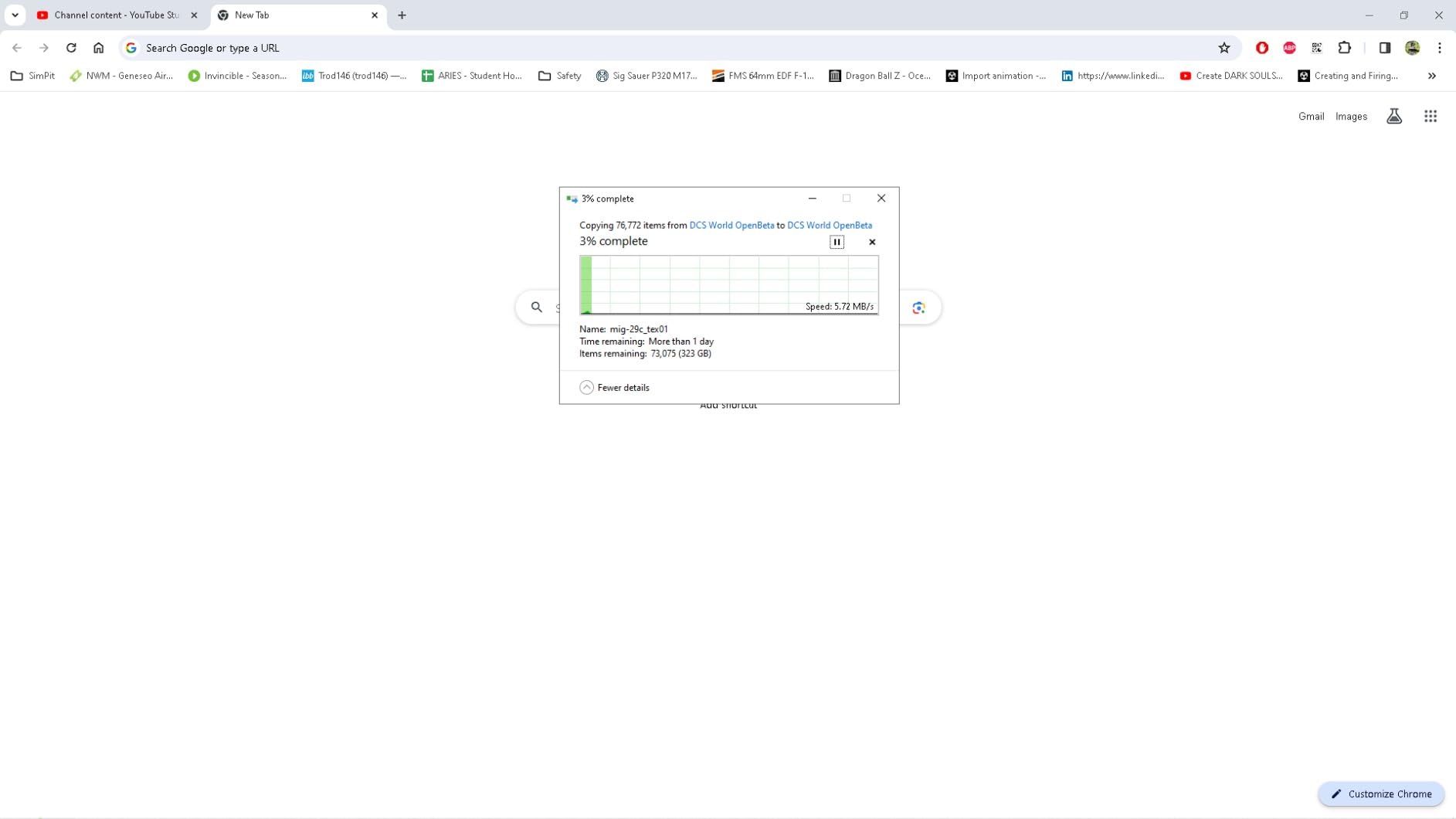Screen dimensions: 1456x819
Task: Open the Google Images link
Action: [1351, 117]
